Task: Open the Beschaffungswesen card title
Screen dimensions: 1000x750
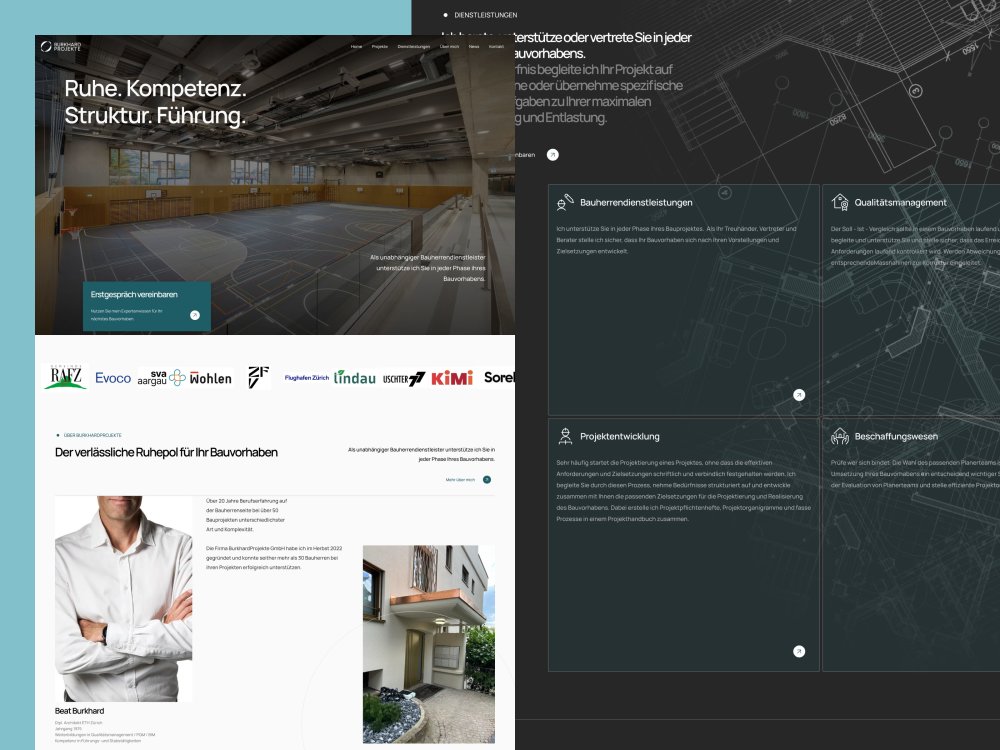Action: coord(896,436)
